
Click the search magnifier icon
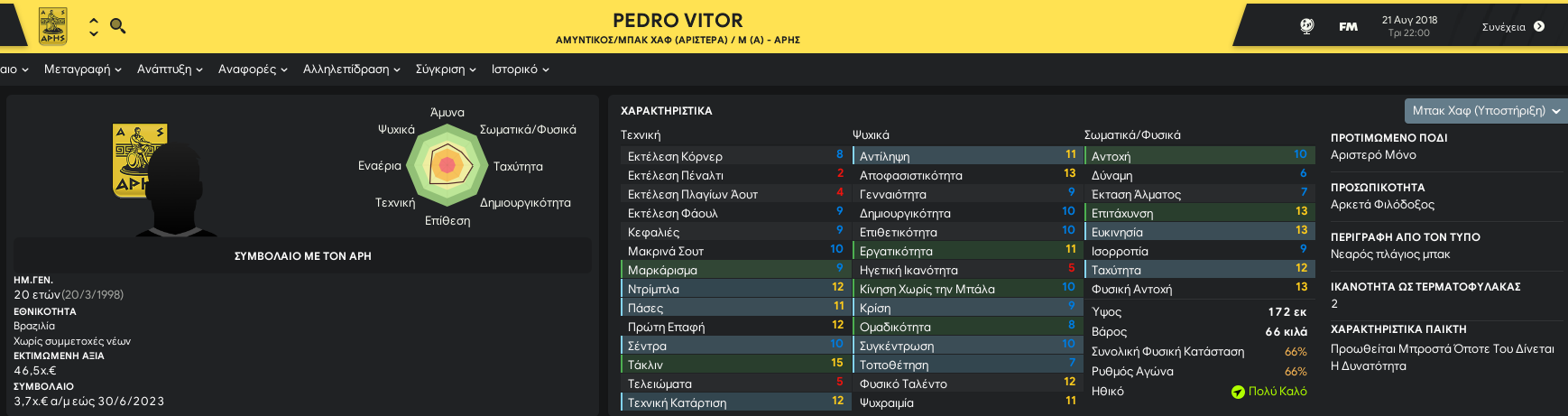coord(118,26)
